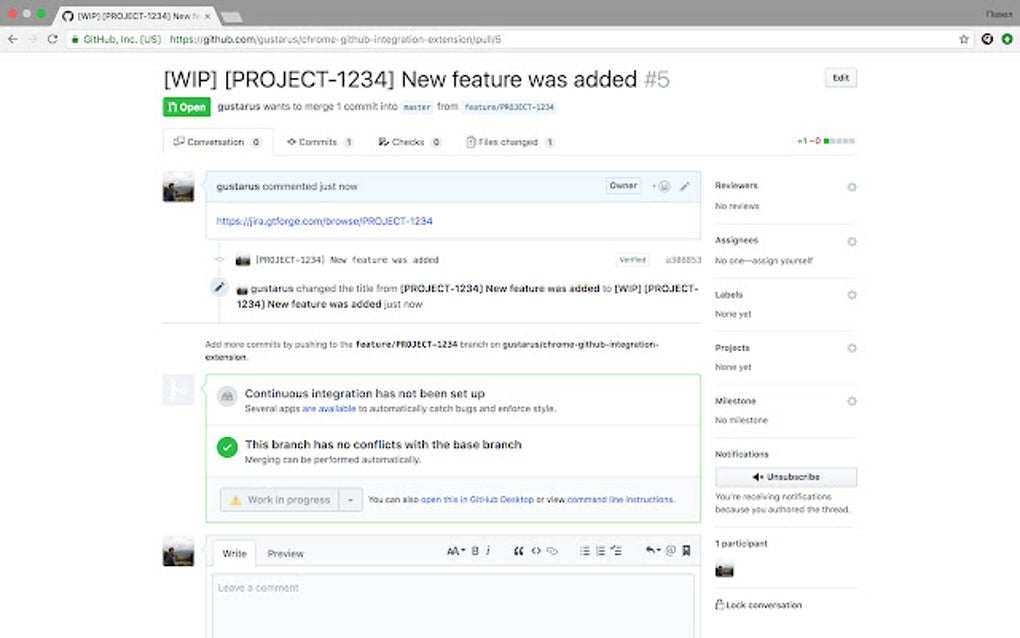Select the bold formatting icon in comment toolbar
Viewport: 1020px width, 638px height.
(x=475, y=551)
